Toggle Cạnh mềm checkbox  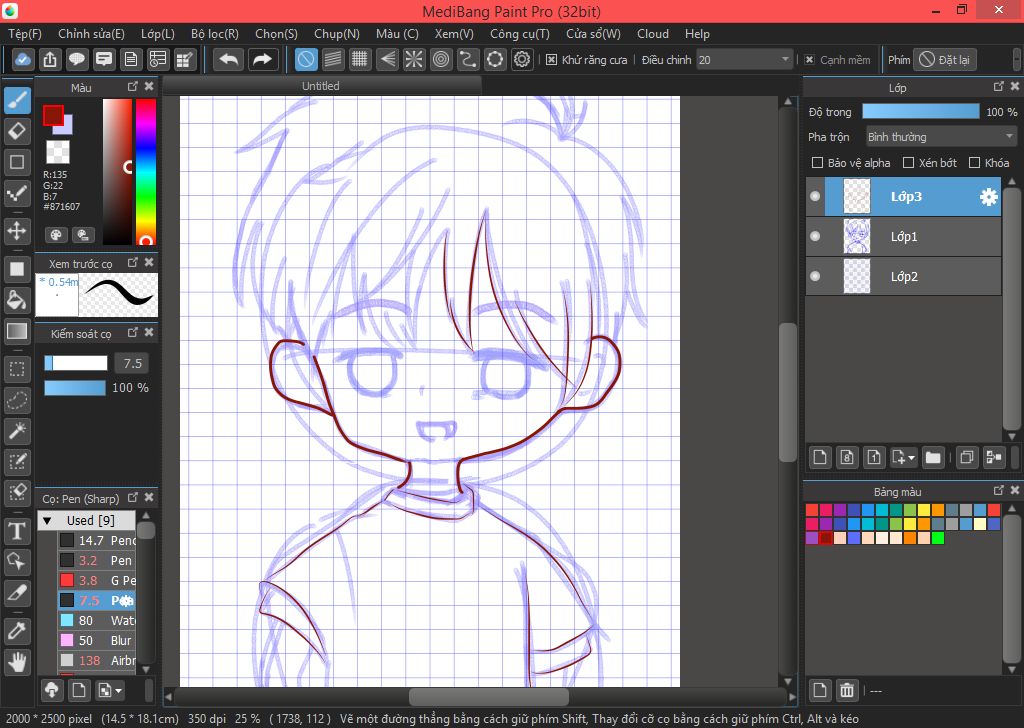point(809,59)
